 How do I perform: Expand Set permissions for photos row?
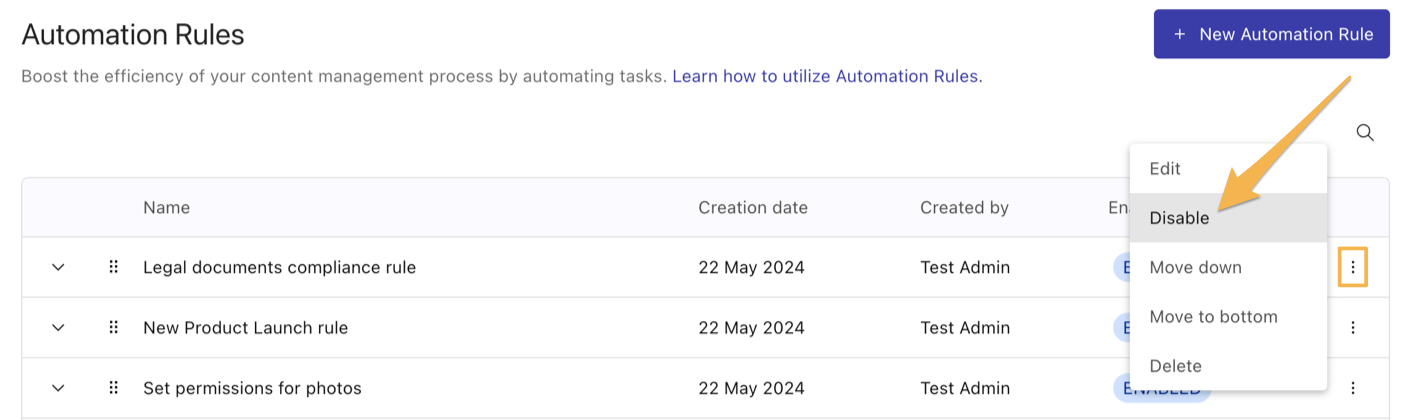[58, 388]
